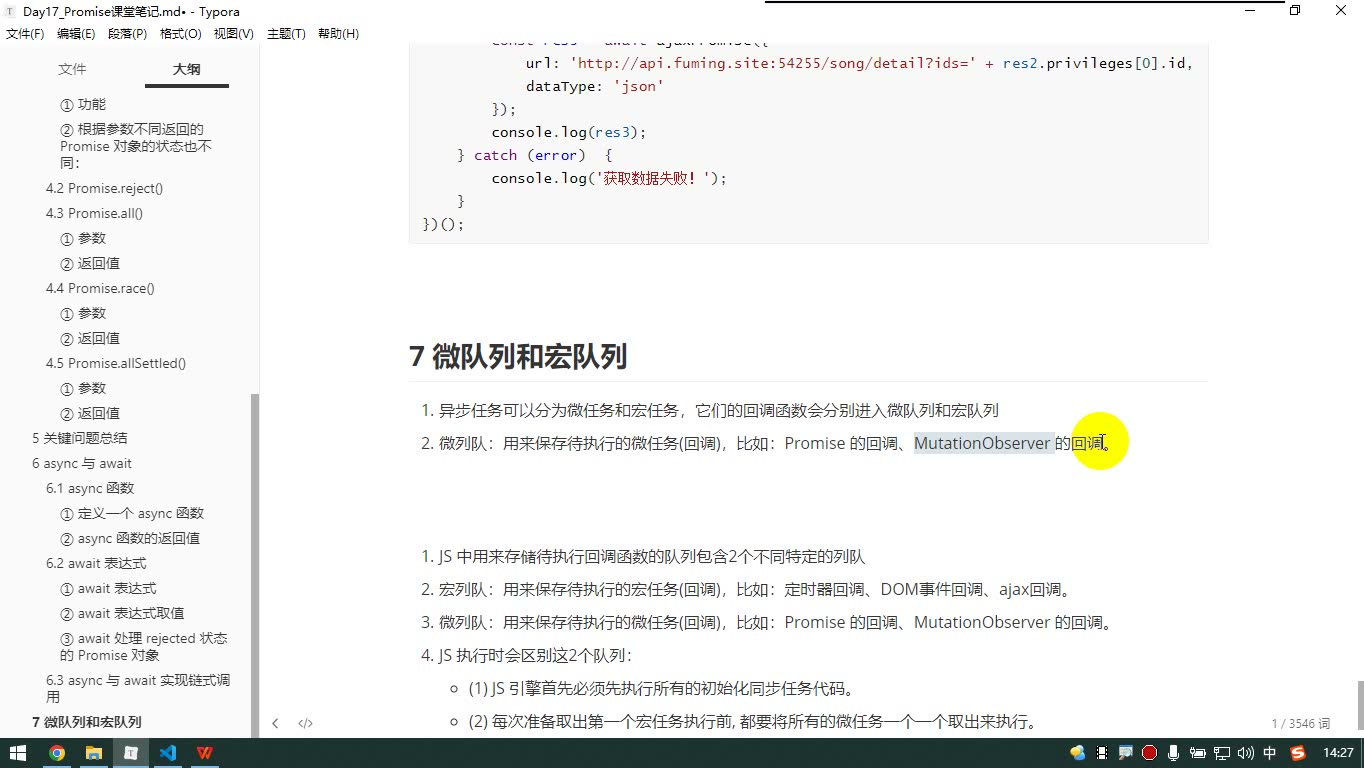
Task: Click the red recording tray icon
Action: (1150, 753)
